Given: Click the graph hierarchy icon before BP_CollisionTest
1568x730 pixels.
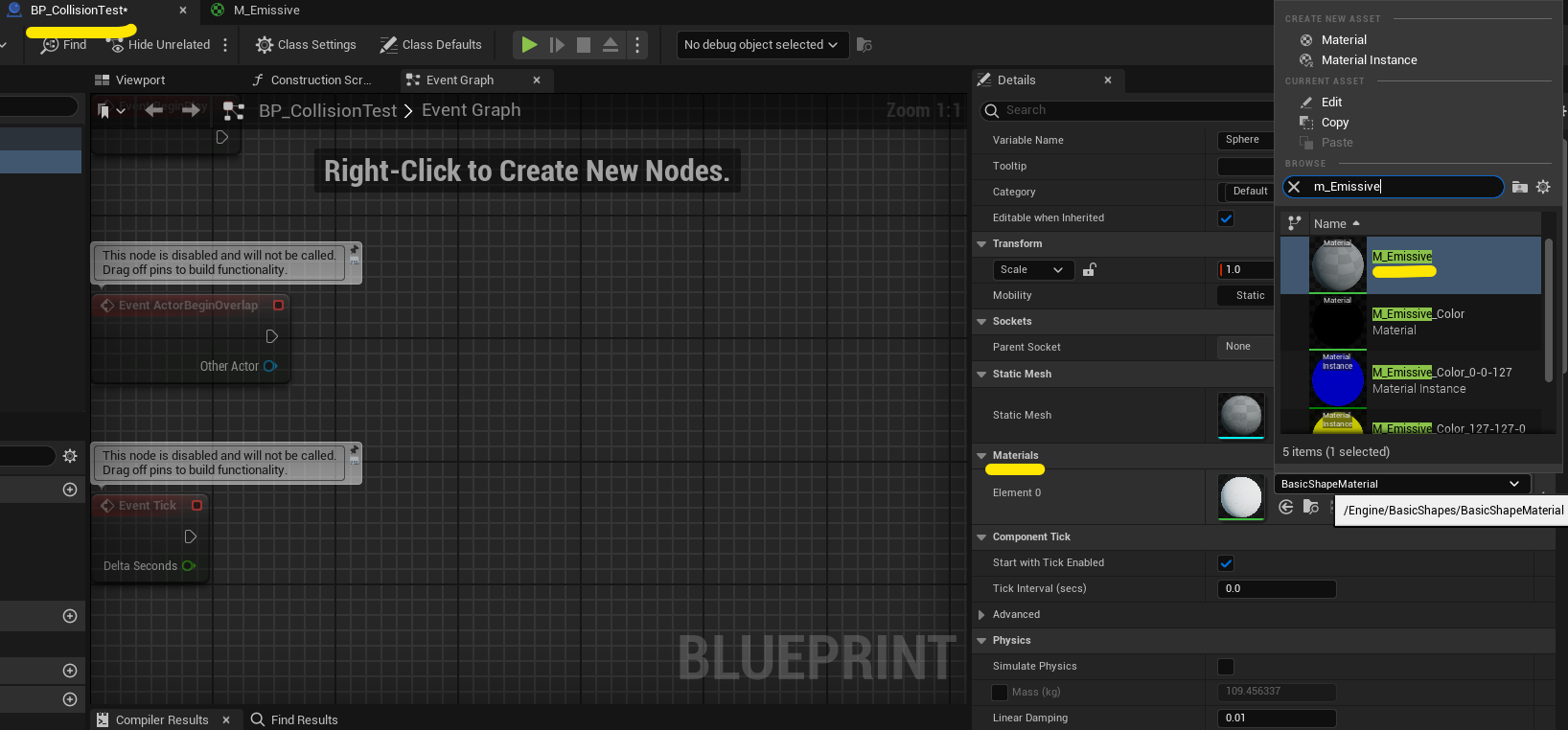Looking at the screenshot, I should [233, 111].
